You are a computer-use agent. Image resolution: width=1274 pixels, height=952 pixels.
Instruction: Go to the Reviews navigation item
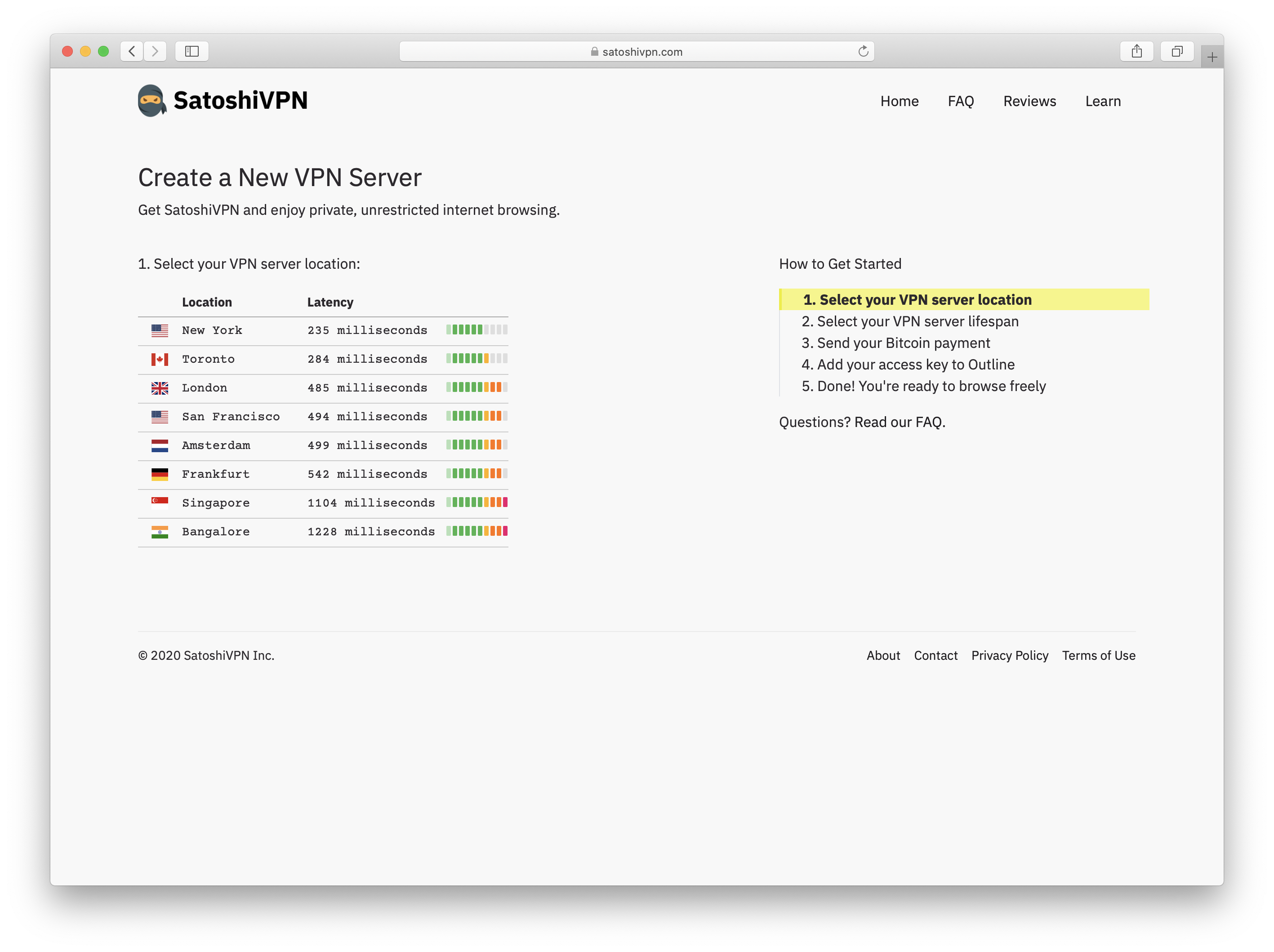pos(1029,102)
